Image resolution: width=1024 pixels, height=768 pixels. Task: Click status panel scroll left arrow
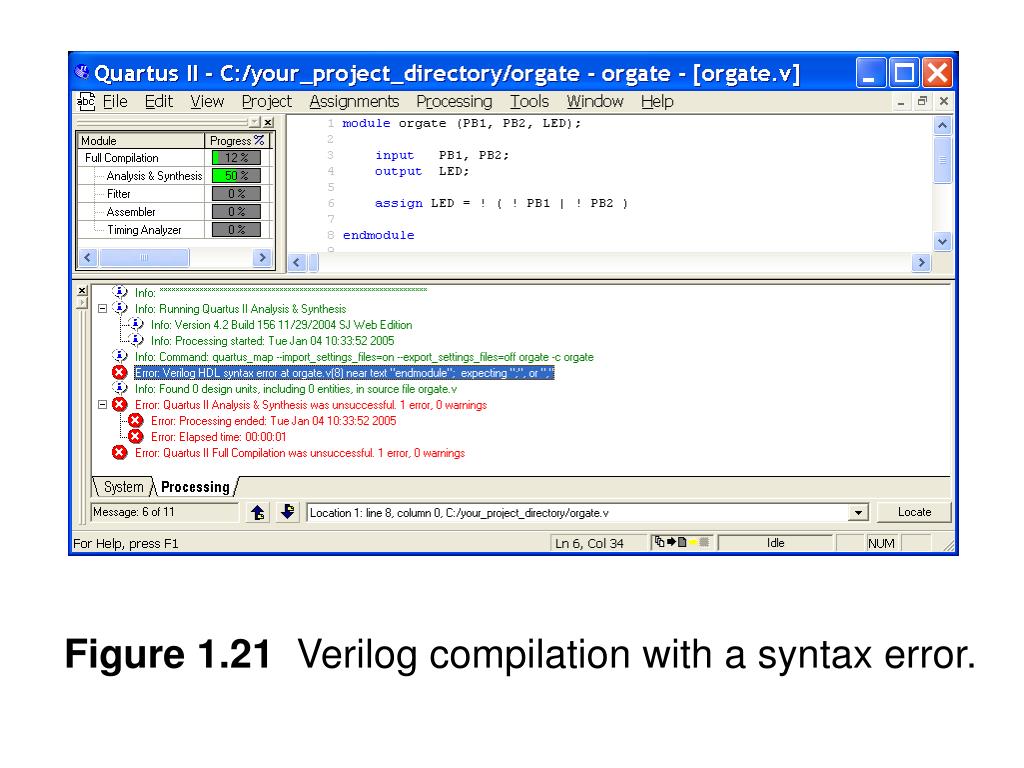88,257
